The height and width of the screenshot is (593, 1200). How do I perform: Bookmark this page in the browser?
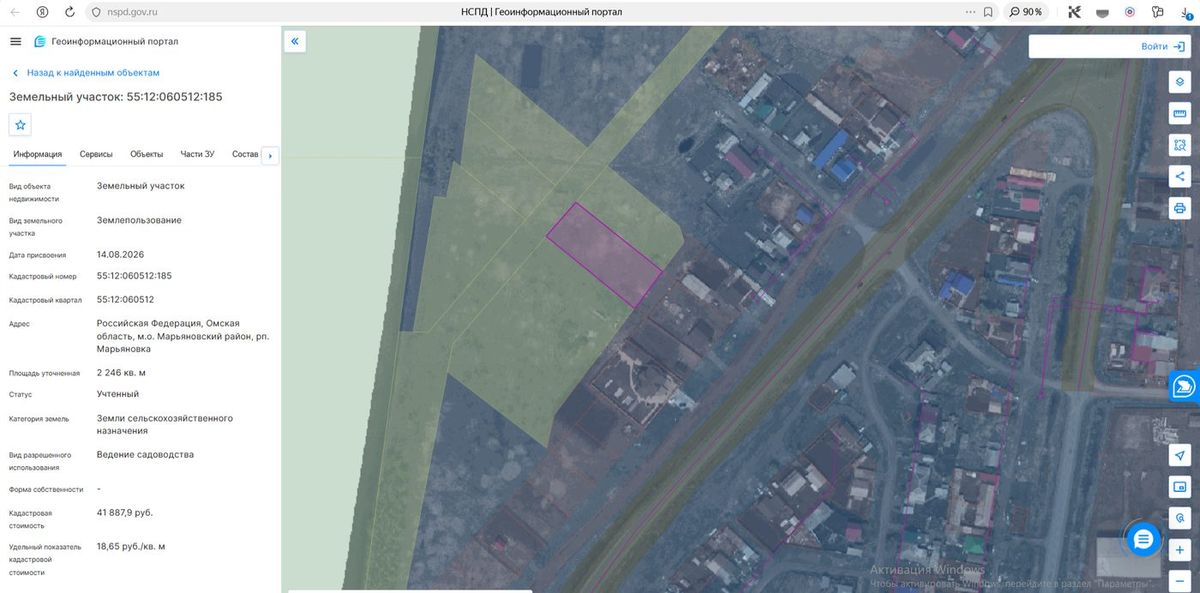click(x=988, y=12)
